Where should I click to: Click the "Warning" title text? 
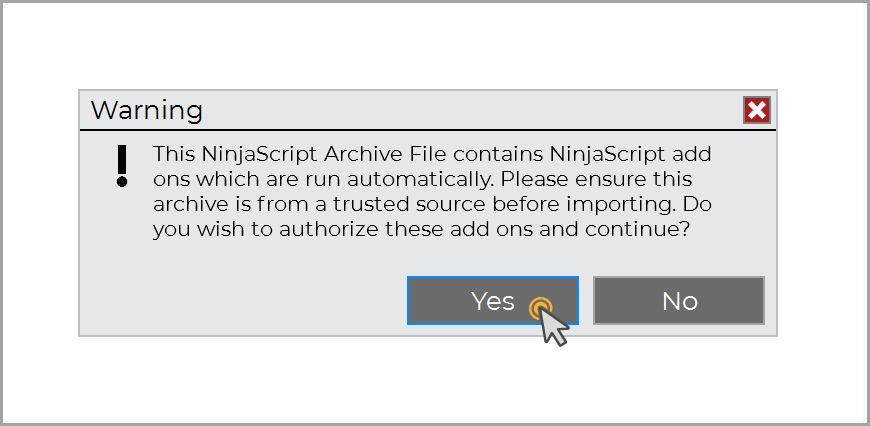146,110
